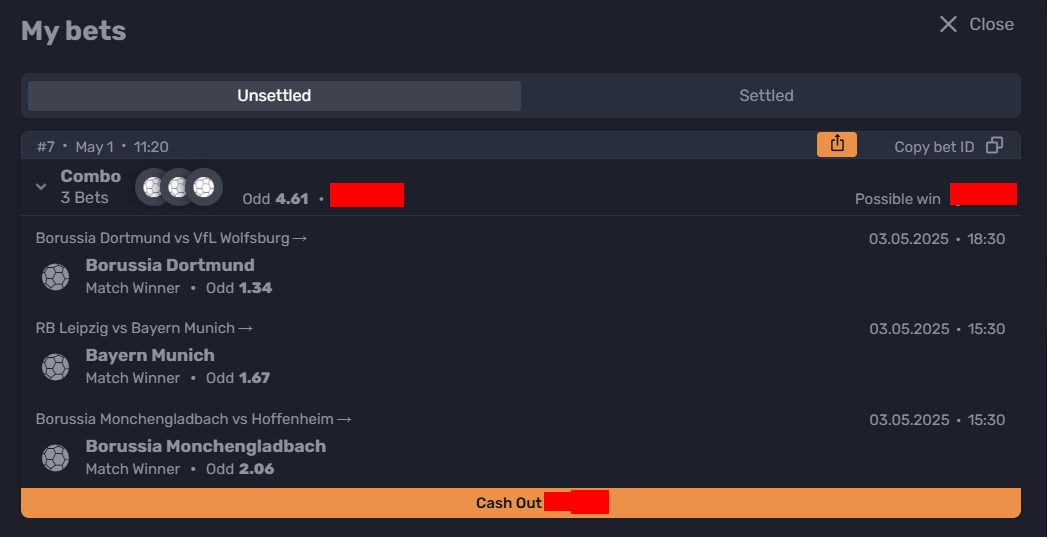Image resolution: width=1047 pixels, height=537 pixels.
Task: Switch to the Settled tab
Action: pos(767,96)
